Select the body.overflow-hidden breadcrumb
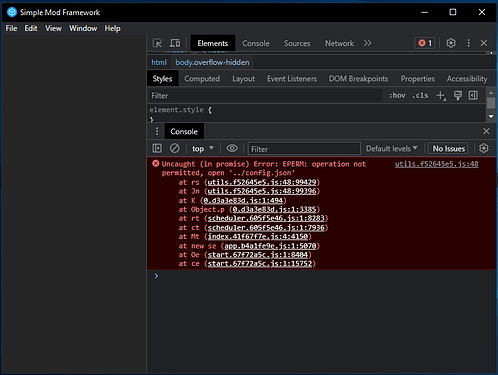This screenshot has width=498, height=375. (212, 62)
